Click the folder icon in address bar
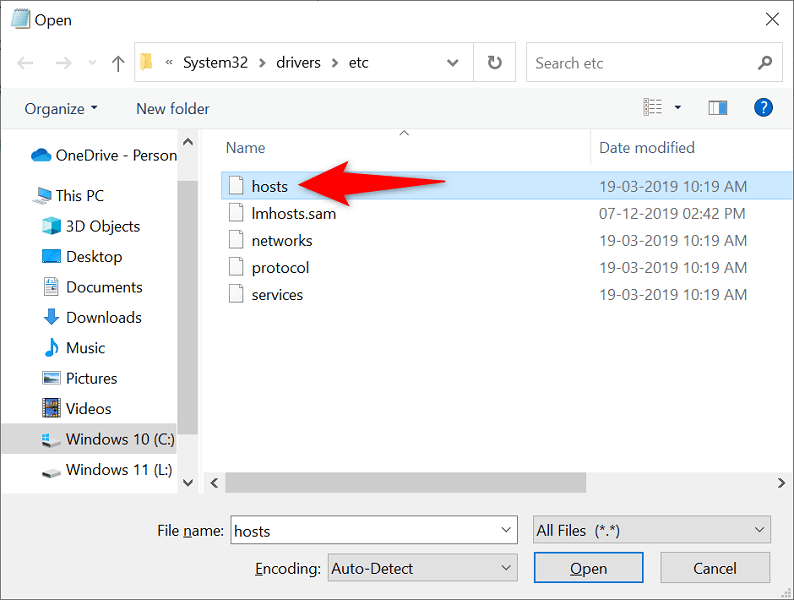 click(146, 62)
